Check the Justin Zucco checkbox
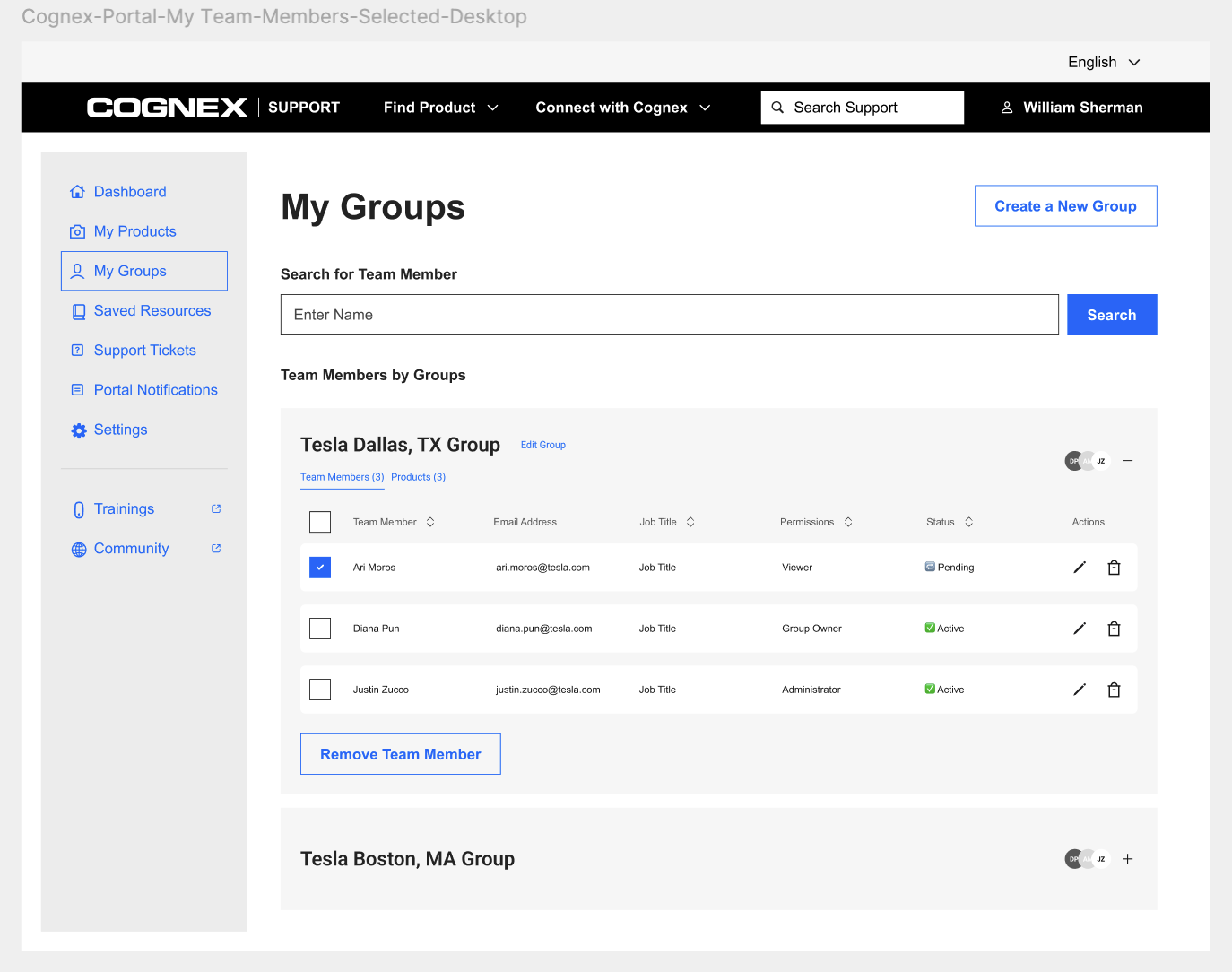This screenshot has width=1232, height=972. pyautogui.click(x=320, y=690)
